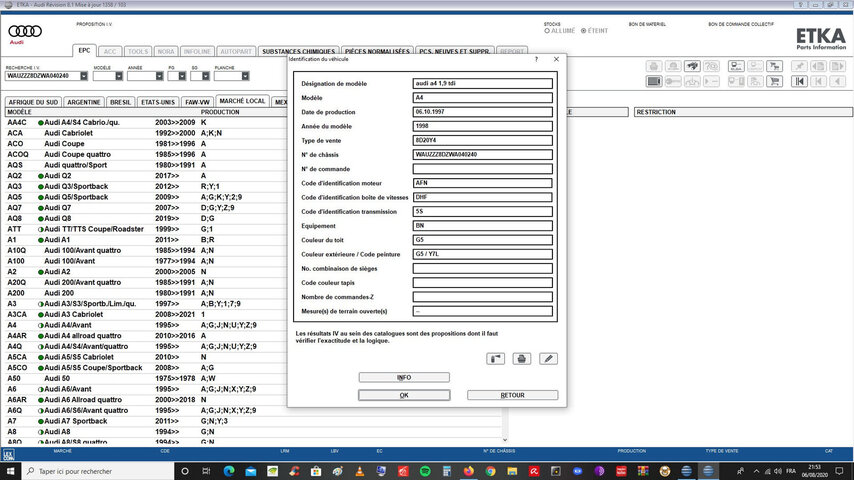Open Firefox from the taskbar

point(468,471)
